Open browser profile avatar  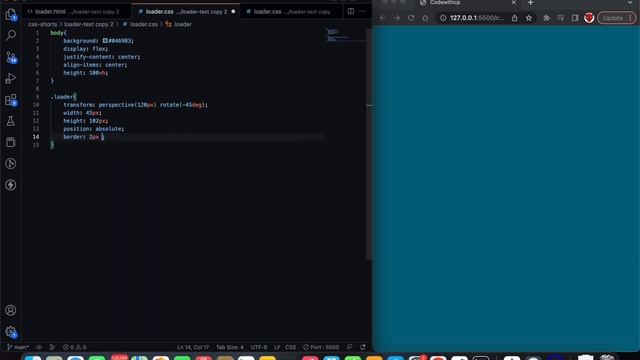pyautogui.click(x=589, y=18)
